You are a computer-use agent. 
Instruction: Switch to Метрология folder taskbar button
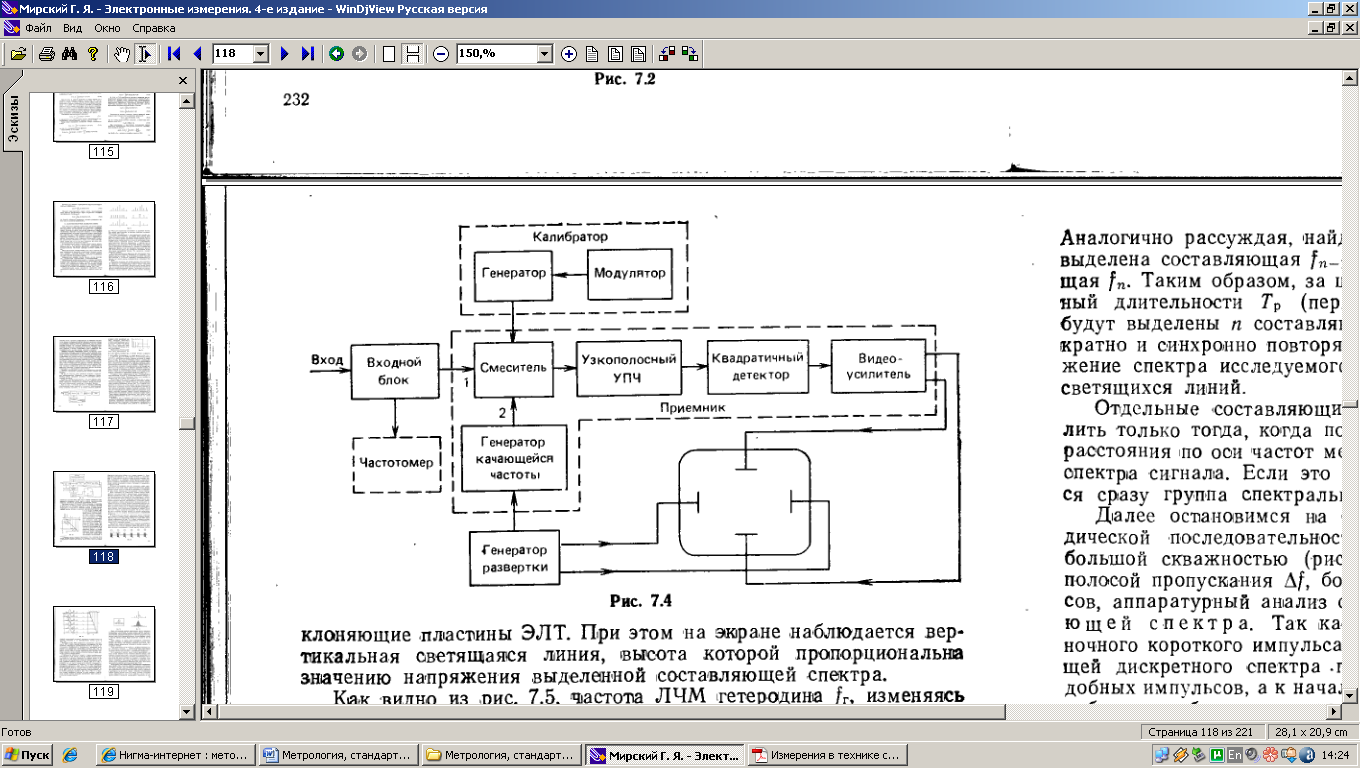501,755
